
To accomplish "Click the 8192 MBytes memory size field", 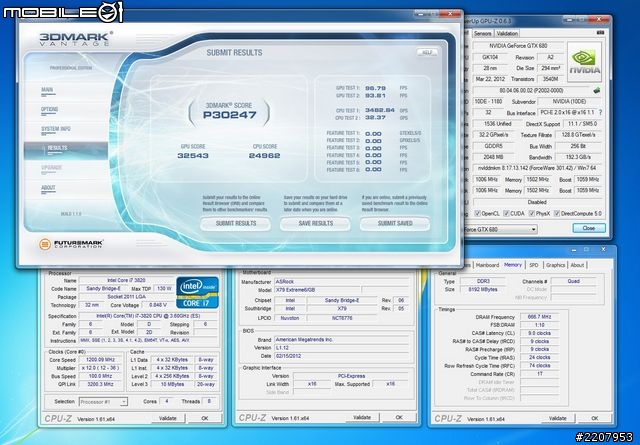I will pos(483,289).
